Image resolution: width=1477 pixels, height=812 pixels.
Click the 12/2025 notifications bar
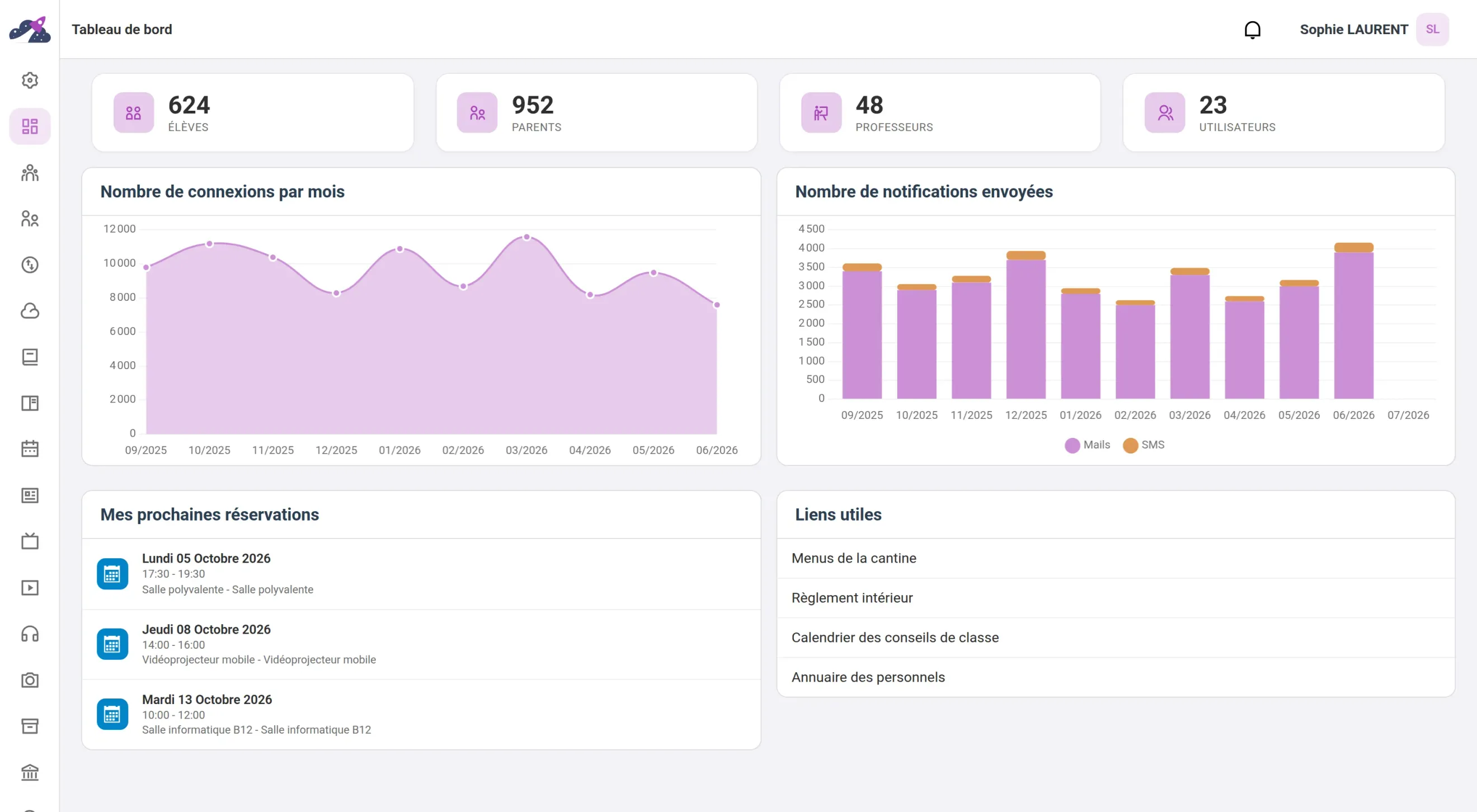pos(1026,325)
